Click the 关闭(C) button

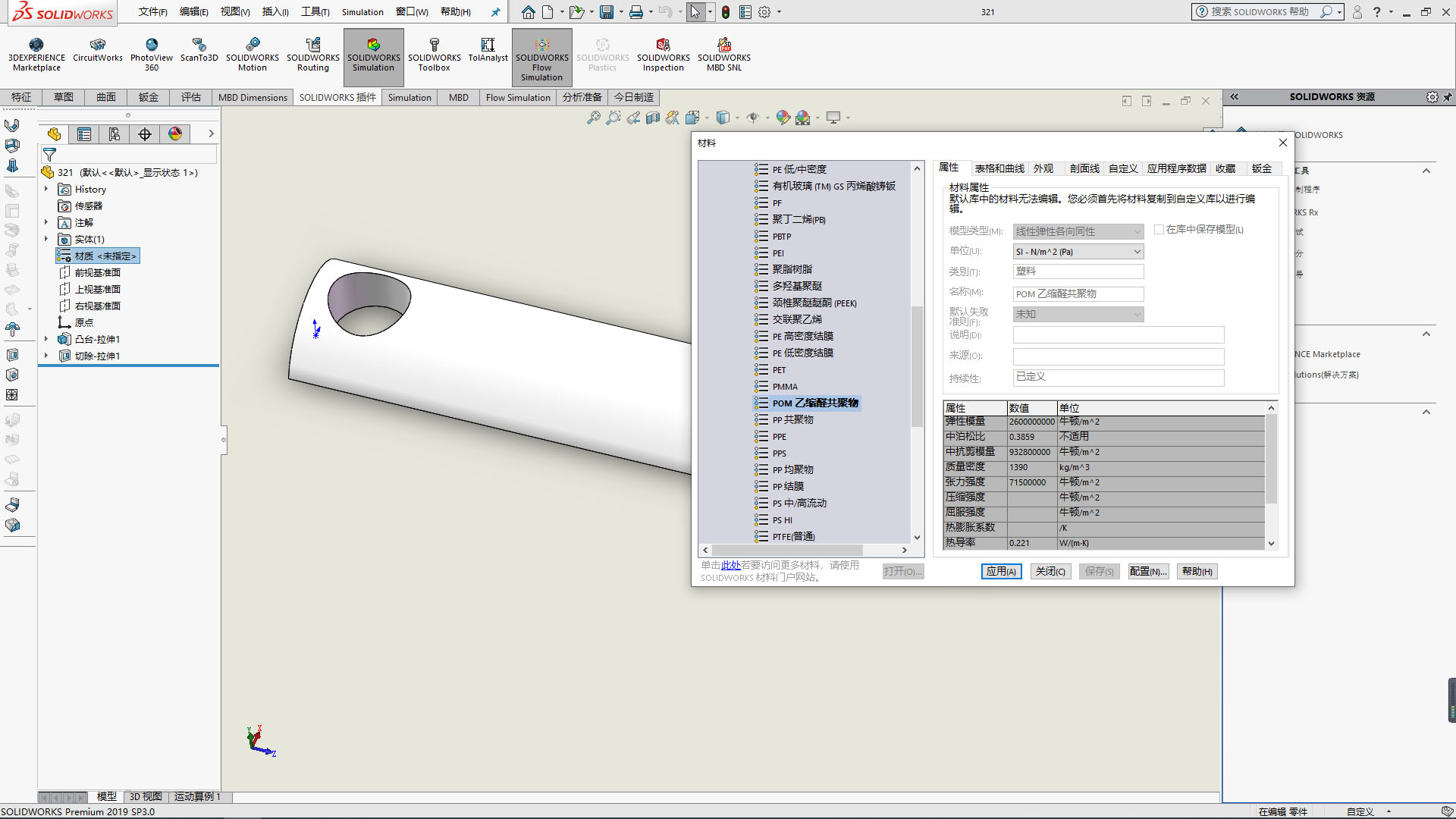tap(1050, 571)
